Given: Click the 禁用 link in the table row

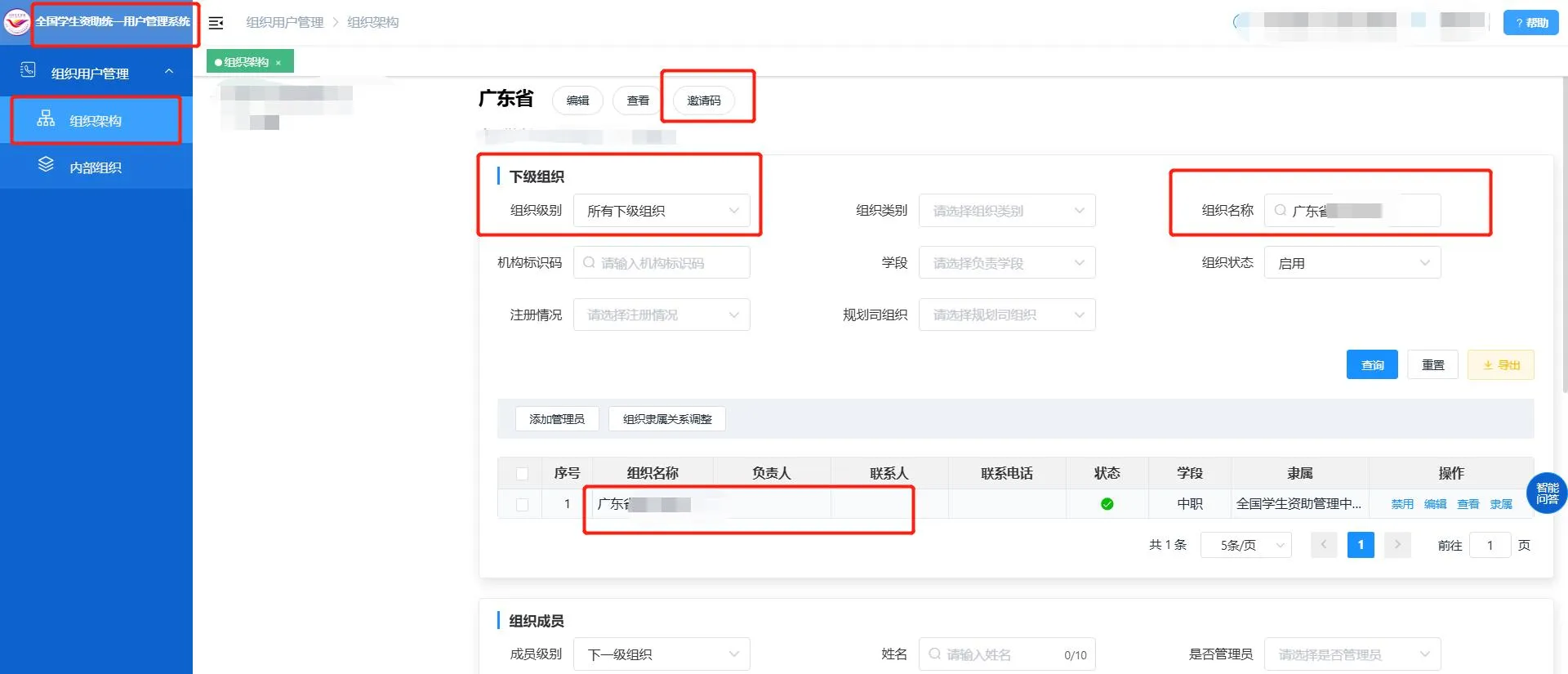Looking at the screenshot, I should (x=1402, y=504).
